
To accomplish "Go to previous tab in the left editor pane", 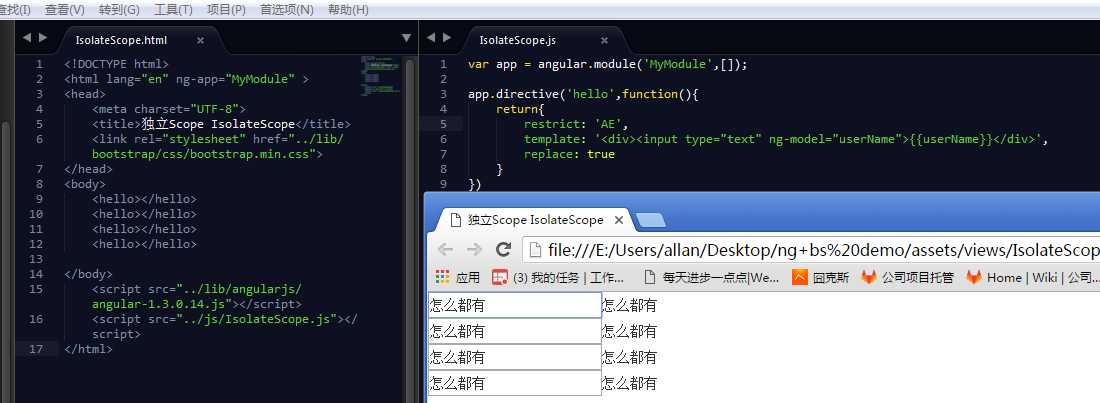I will point(27,38).
